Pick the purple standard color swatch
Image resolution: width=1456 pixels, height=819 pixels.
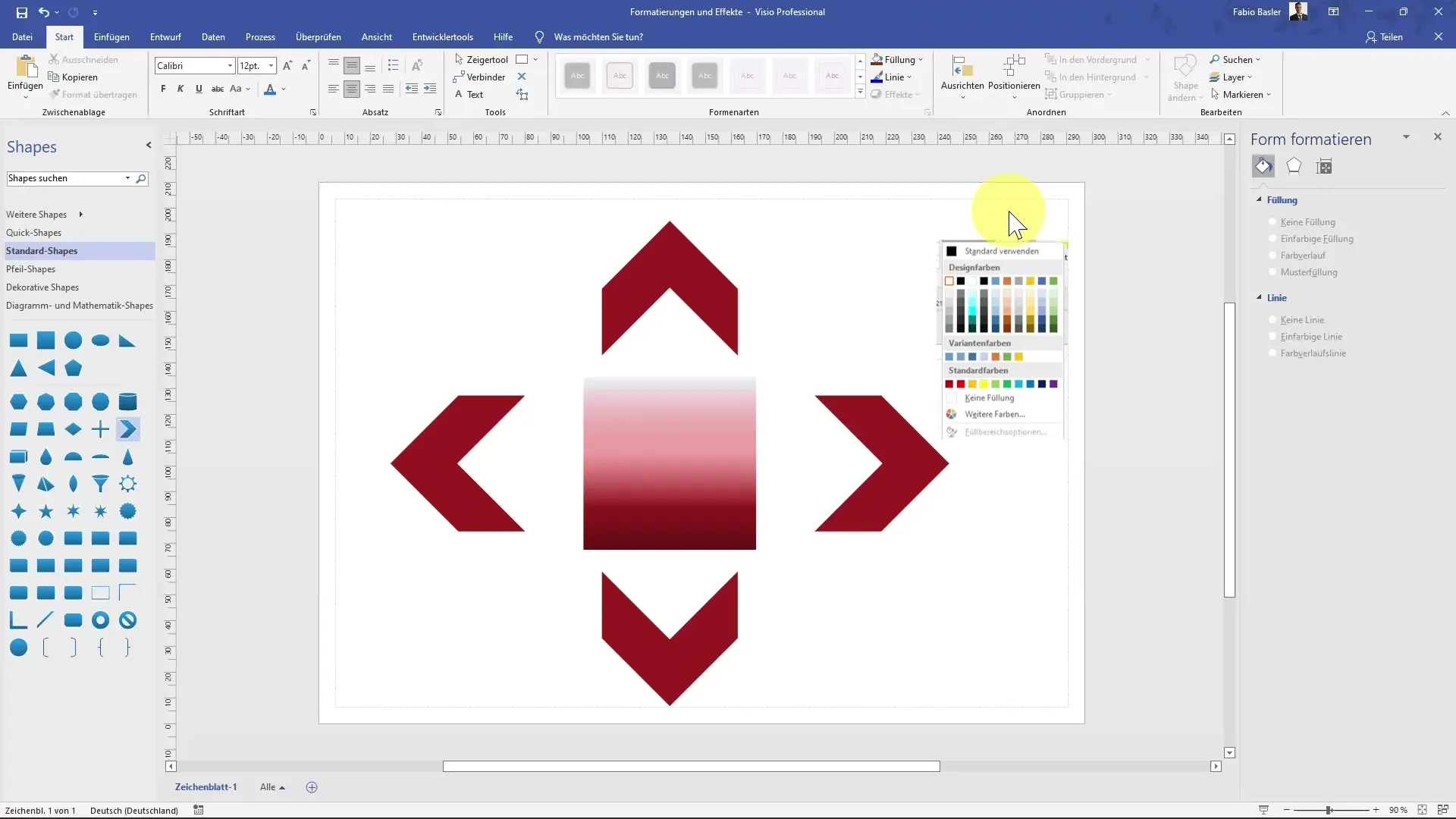1053,384
